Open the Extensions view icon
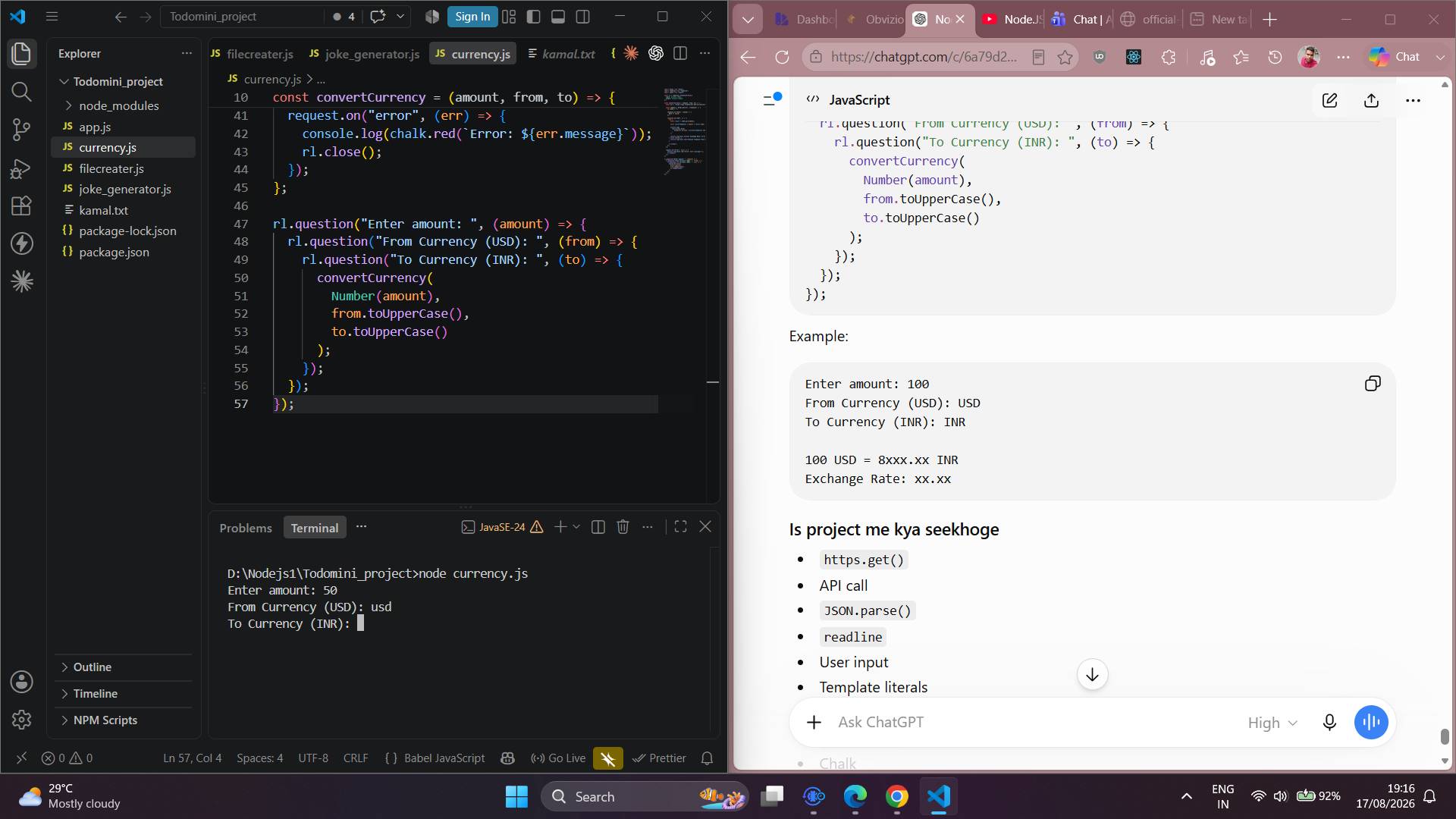The height and width of the screenshot is (819, 1456). pyautogui.click(x=21, y=206)
